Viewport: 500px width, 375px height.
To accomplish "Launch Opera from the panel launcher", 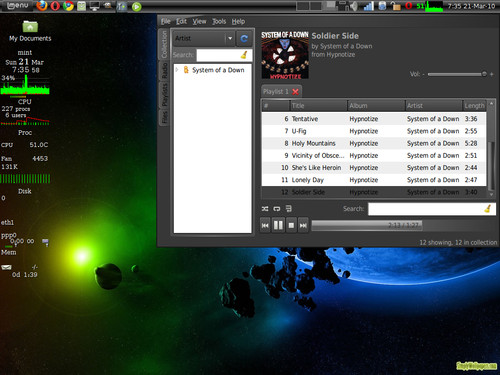I will pos(55,6).
